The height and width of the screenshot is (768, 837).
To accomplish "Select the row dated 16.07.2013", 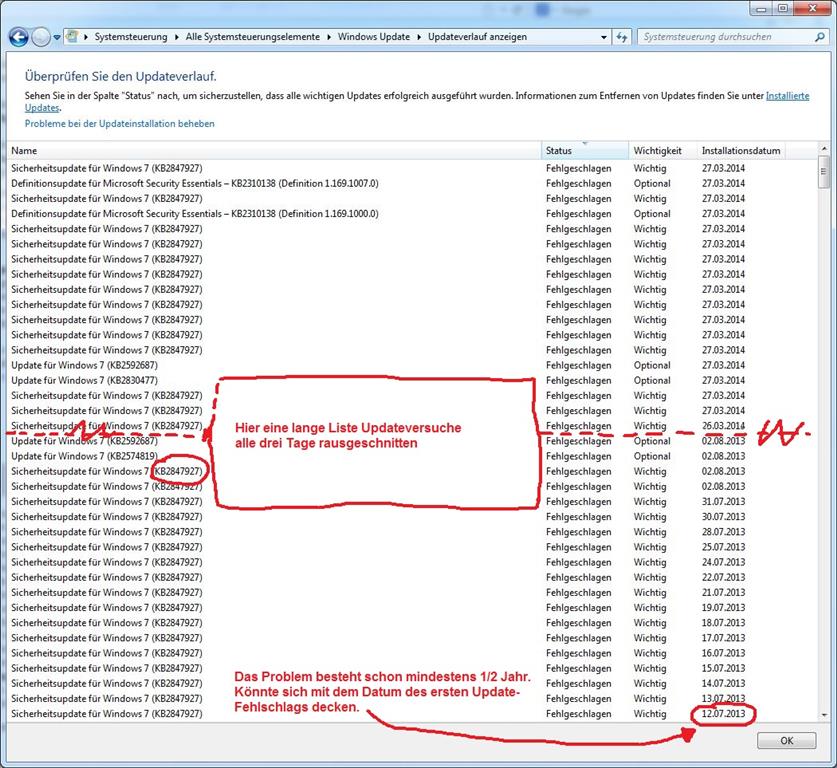I will click(411, 653).
